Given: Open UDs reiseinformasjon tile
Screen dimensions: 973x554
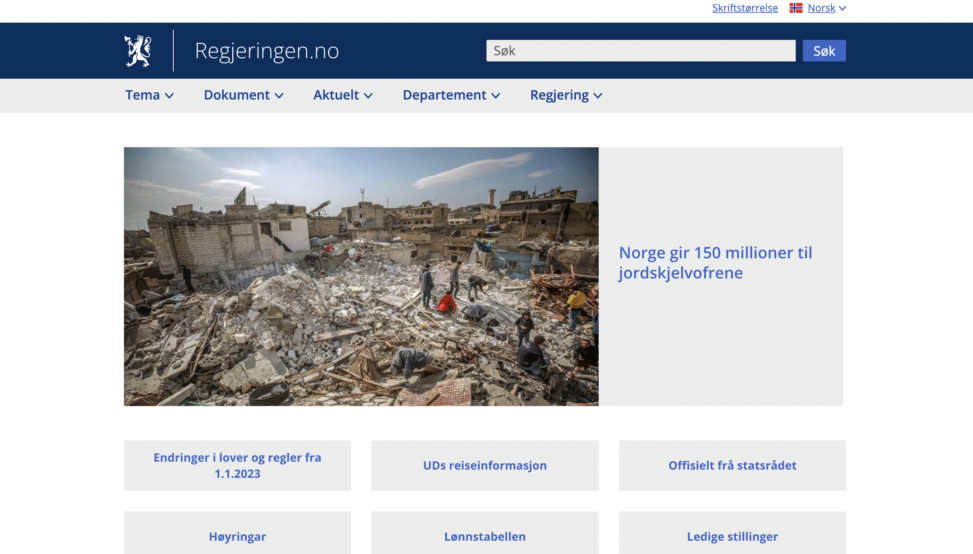Looking at the screenshot, I should pyautogui.click(x=485, y=465).
